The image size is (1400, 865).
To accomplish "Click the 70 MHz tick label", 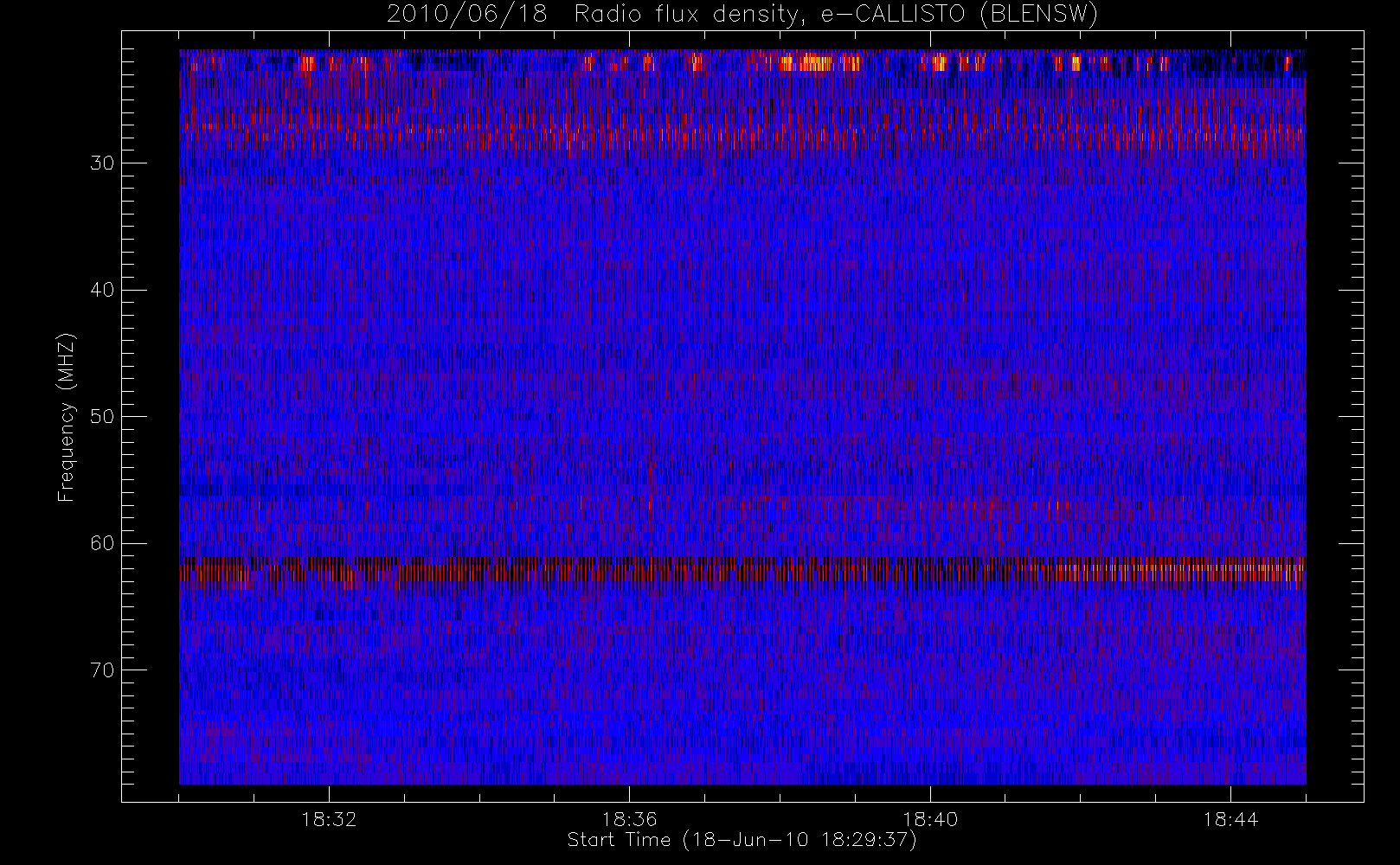I will tap(102, 670).
